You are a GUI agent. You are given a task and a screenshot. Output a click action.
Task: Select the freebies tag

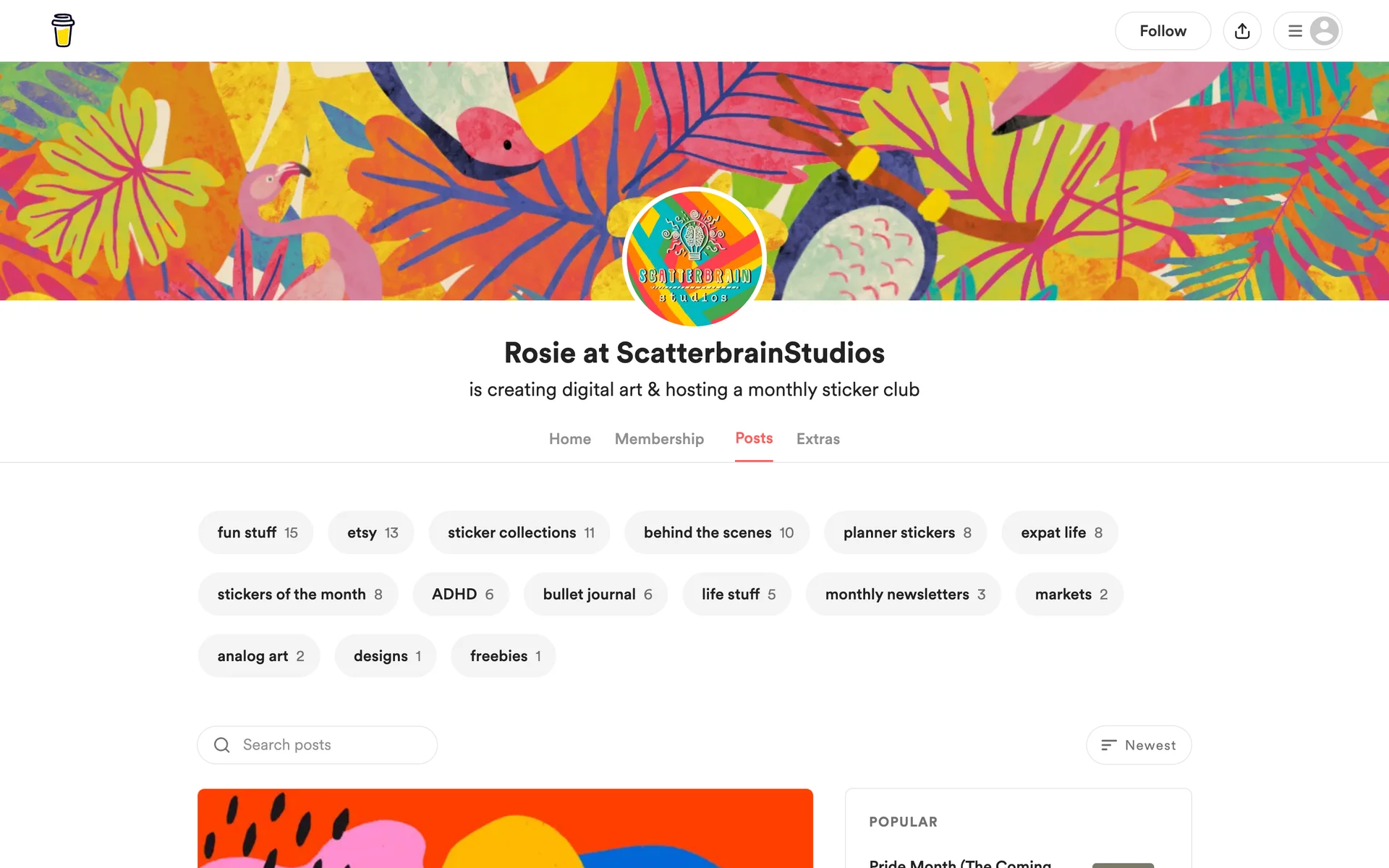(x=504, y=656)
